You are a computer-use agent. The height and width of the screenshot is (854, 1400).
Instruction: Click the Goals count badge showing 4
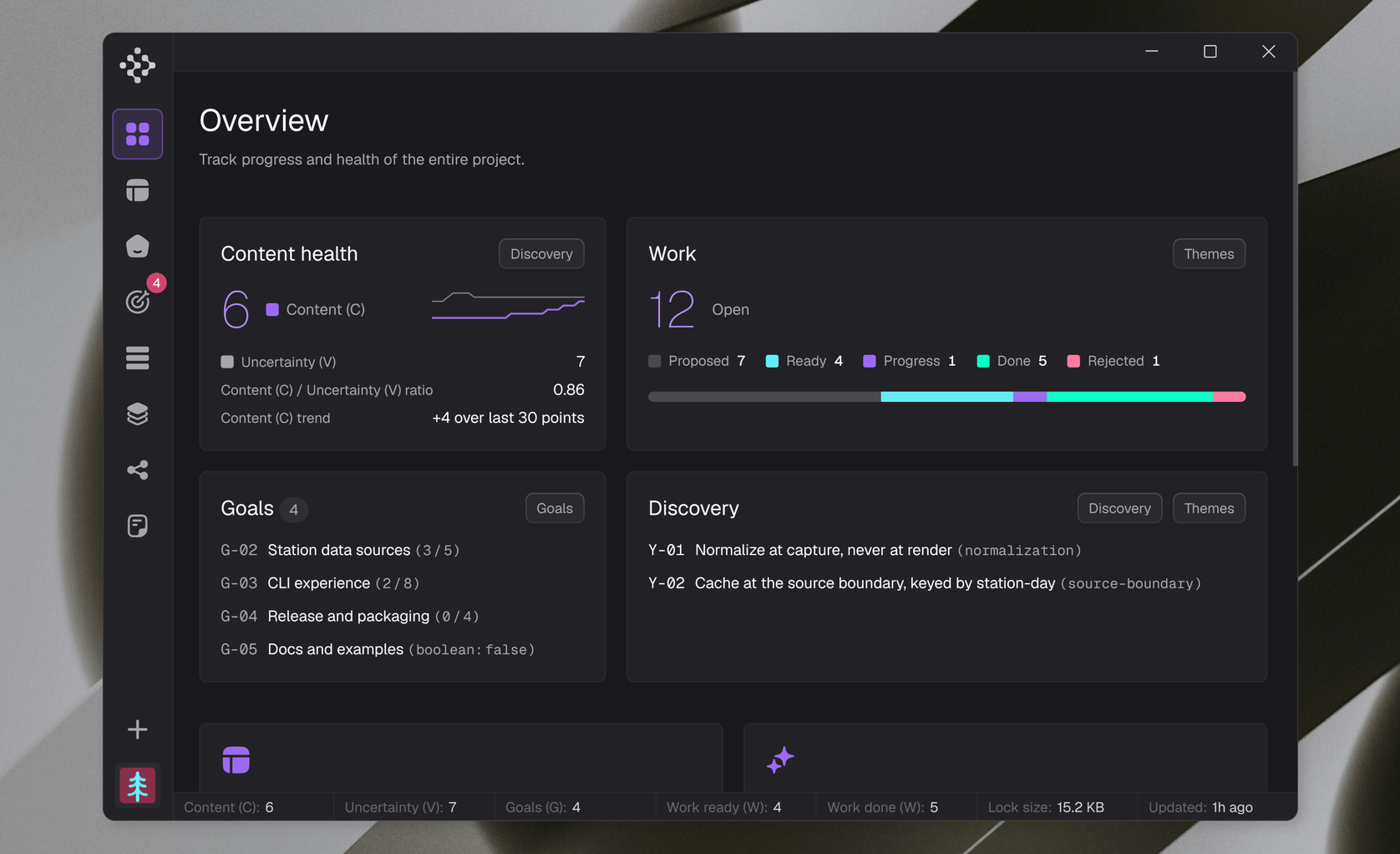(x=293, y=509)
